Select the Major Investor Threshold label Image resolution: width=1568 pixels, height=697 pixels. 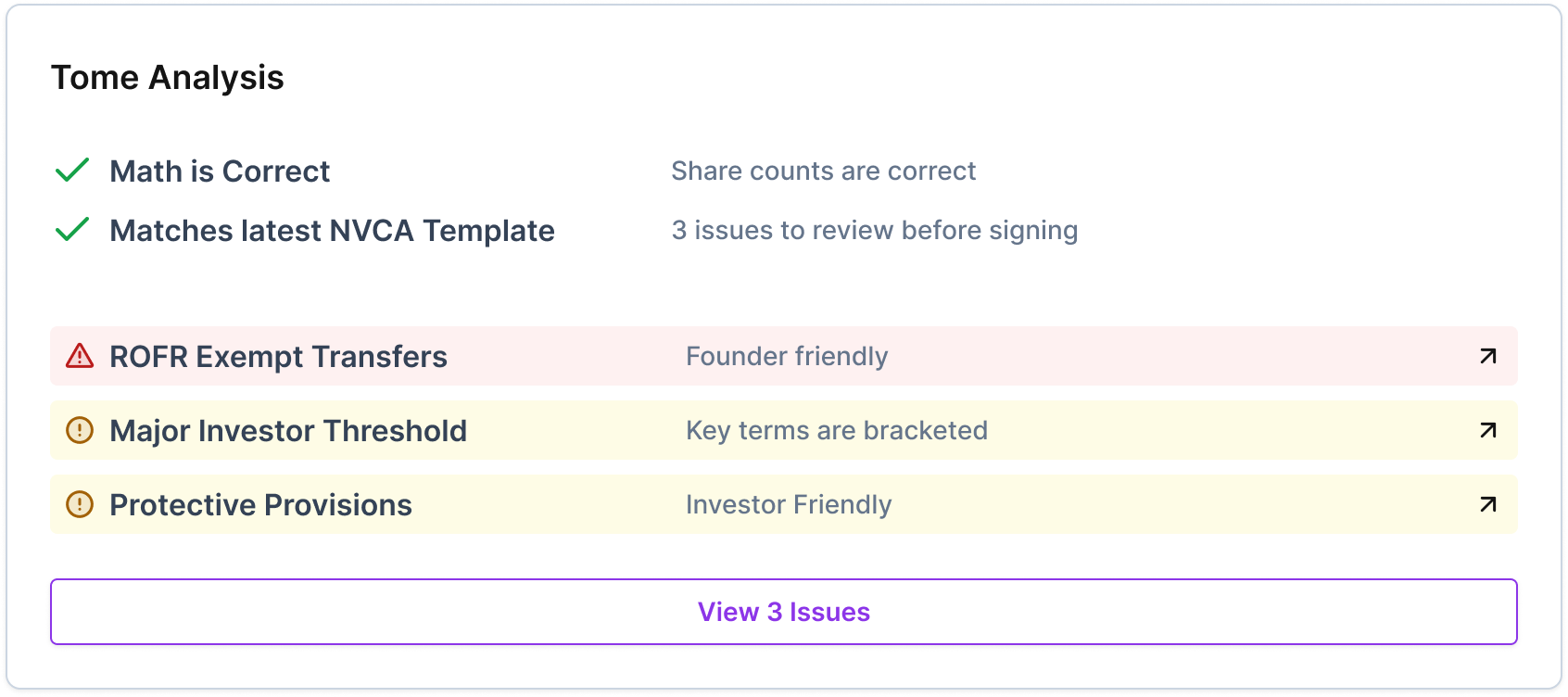pyautogui.click(x=288, y=431)
